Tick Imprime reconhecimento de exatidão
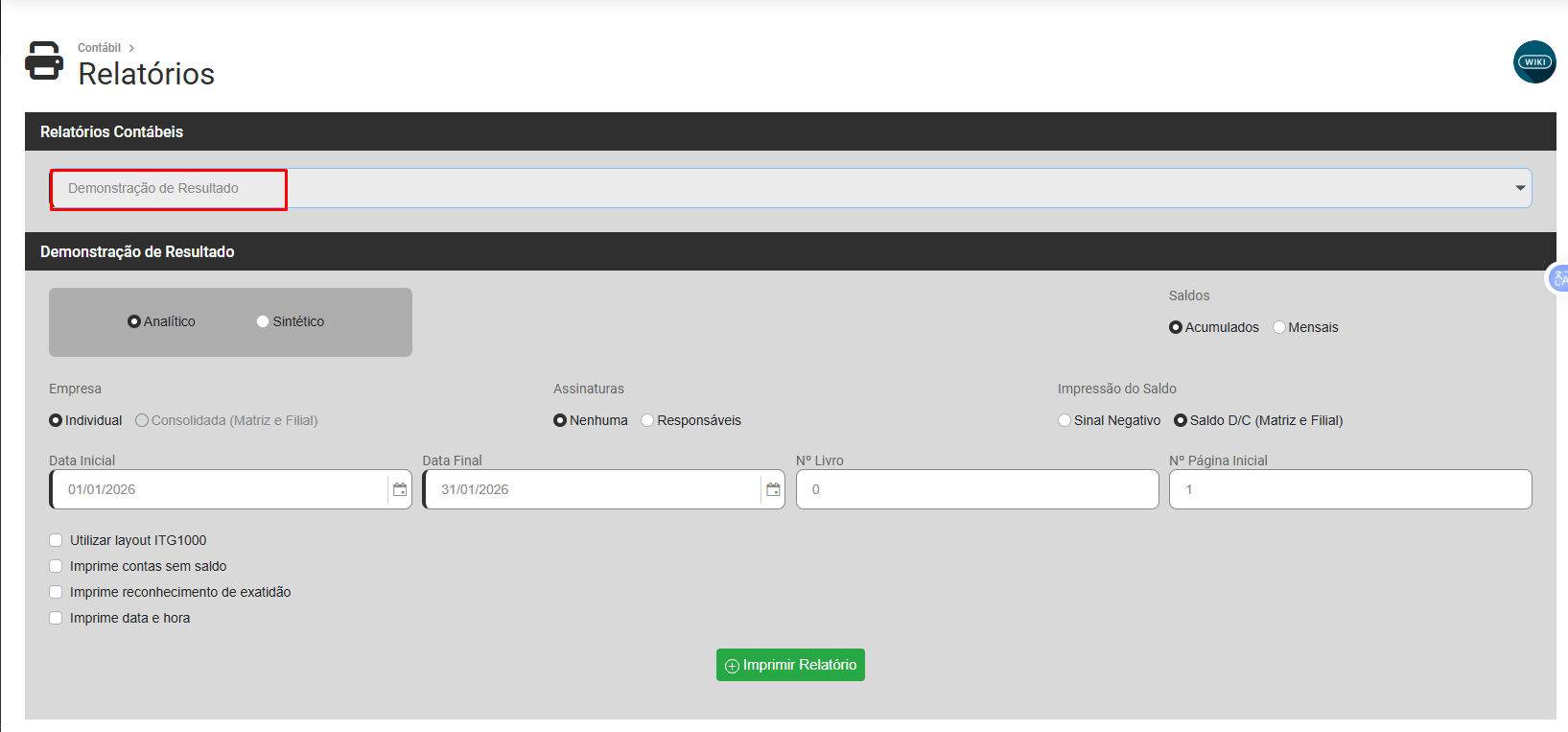1568x732 pixels. click(x=56, y=592)
